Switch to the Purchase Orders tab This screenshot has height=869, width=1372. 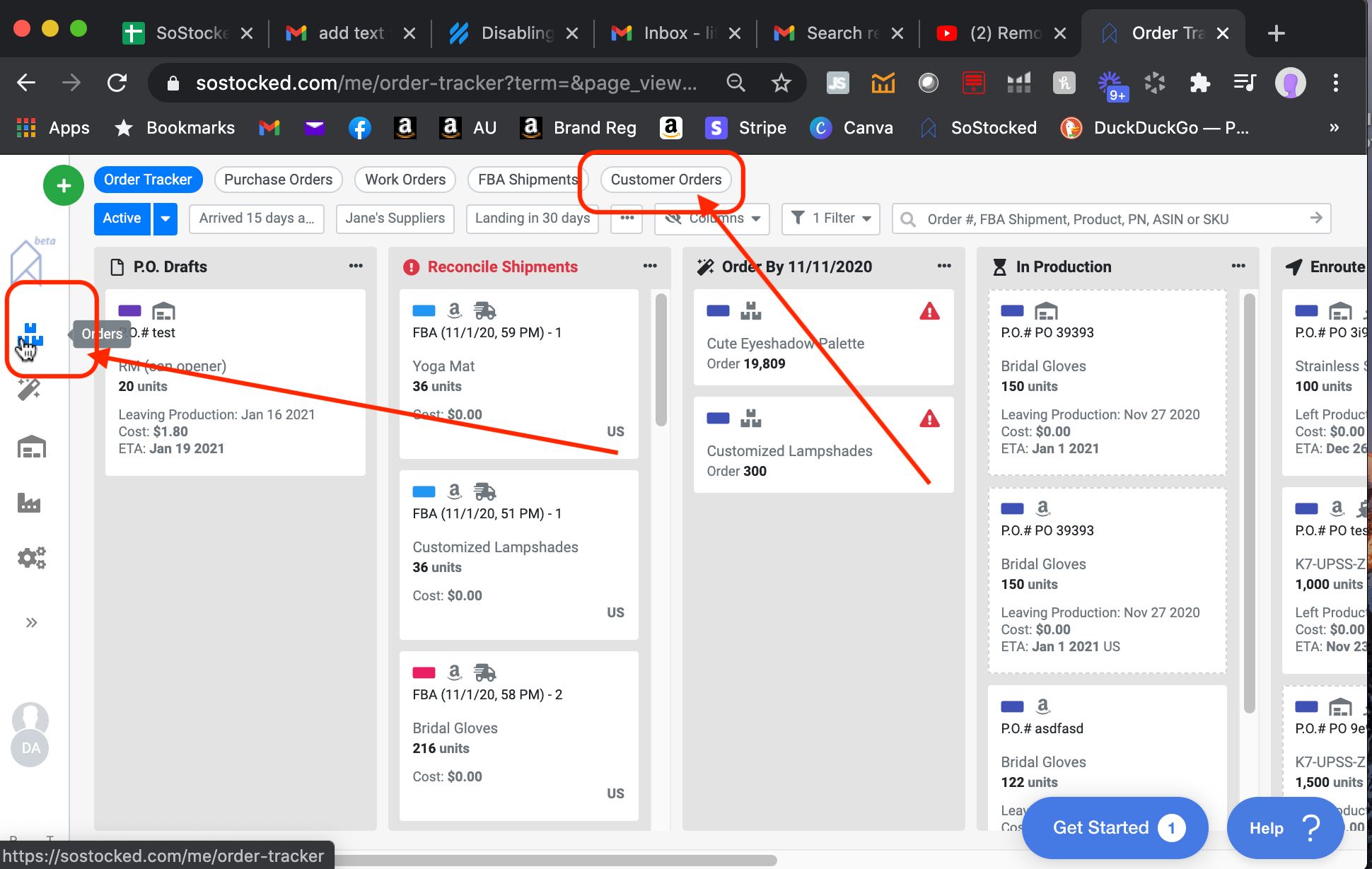[278, 180]
